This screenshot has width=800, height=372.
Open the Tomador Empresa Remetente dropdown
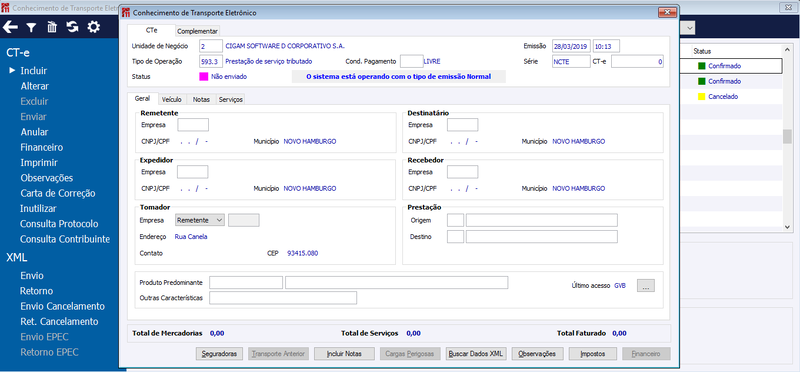click(199, 220)
